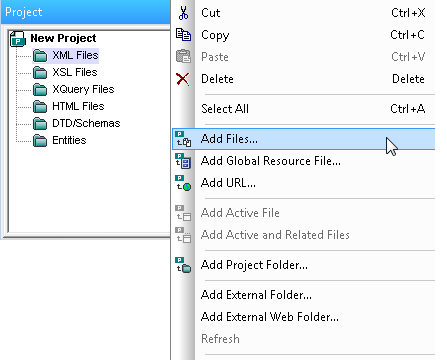The width and height of the screenshot is (447, 360).
Task: Click the Add Project Folder icon
Action: 183,265
